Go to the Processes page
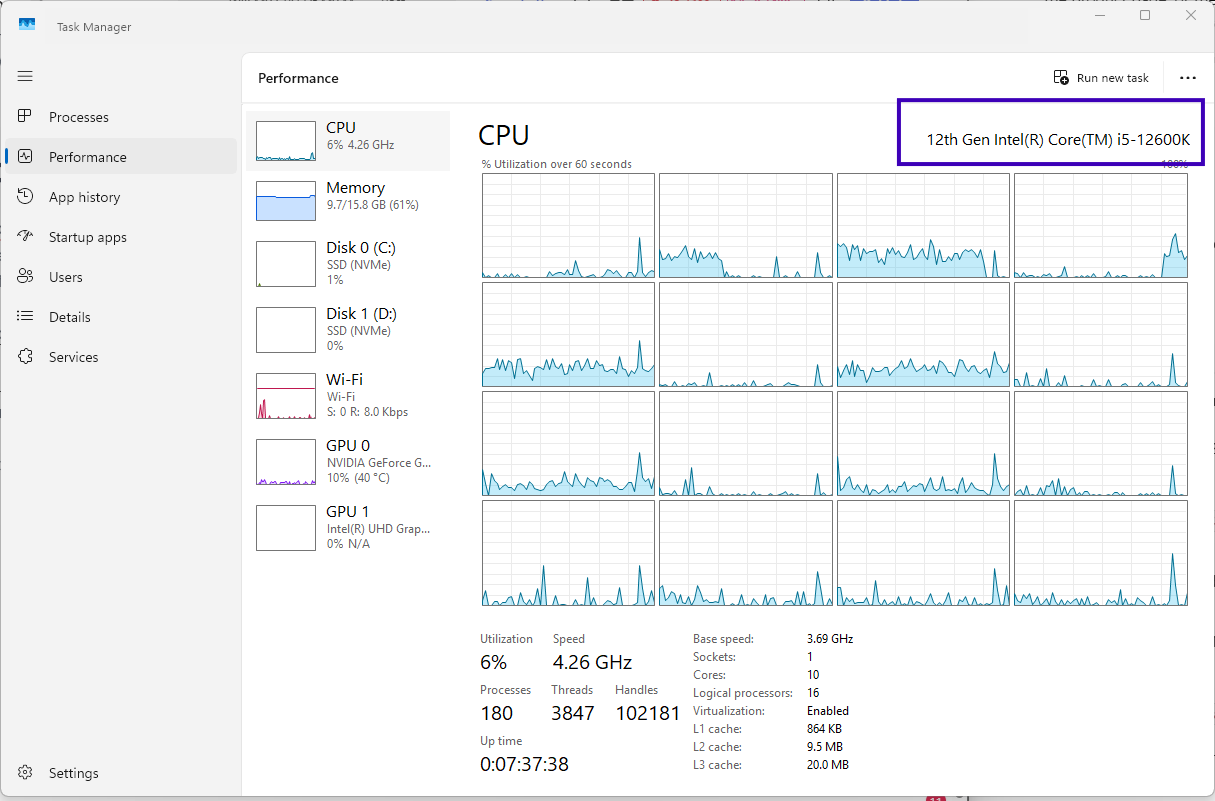 (120, 117)
